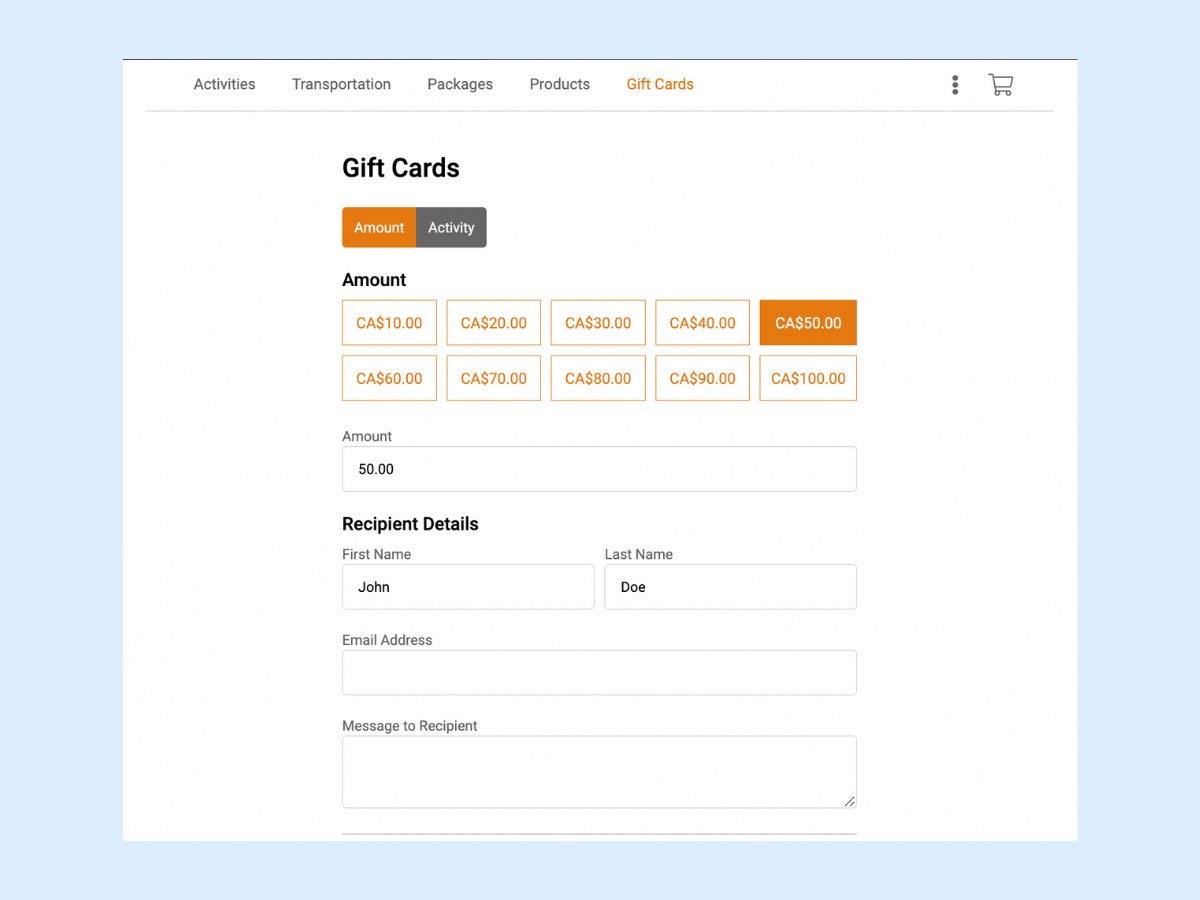Select the CA$20.00 amount button

coord(493,322)
